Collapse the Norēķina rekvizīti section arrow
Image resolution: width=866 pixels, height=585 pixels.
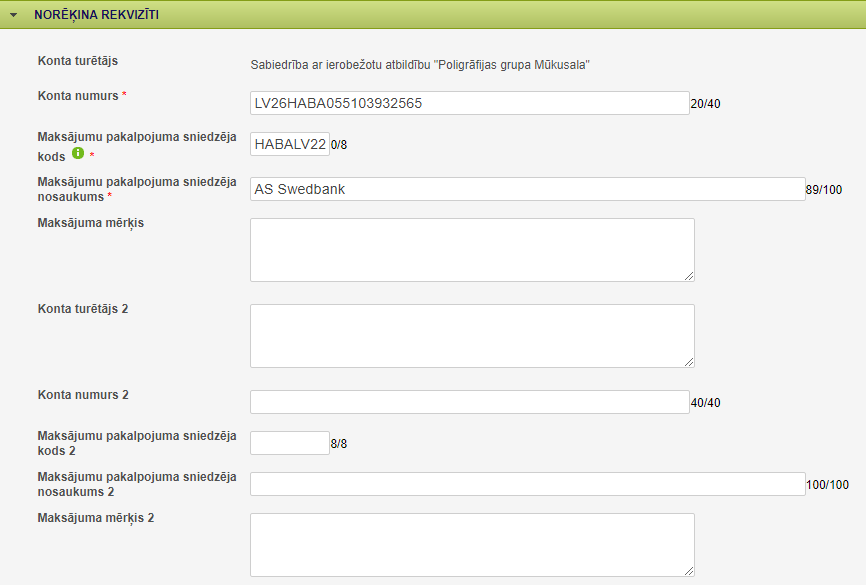click(14, 15)
